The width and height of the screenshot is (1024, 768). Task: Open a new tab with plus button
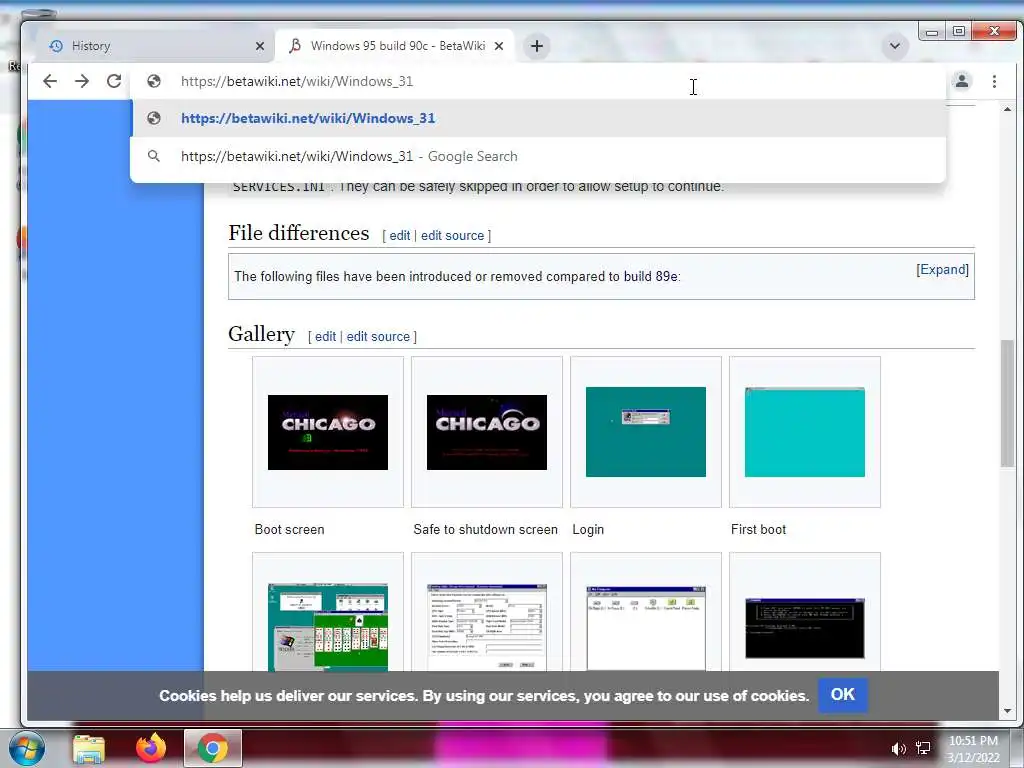pyautogui.click(x=537, y=46)
